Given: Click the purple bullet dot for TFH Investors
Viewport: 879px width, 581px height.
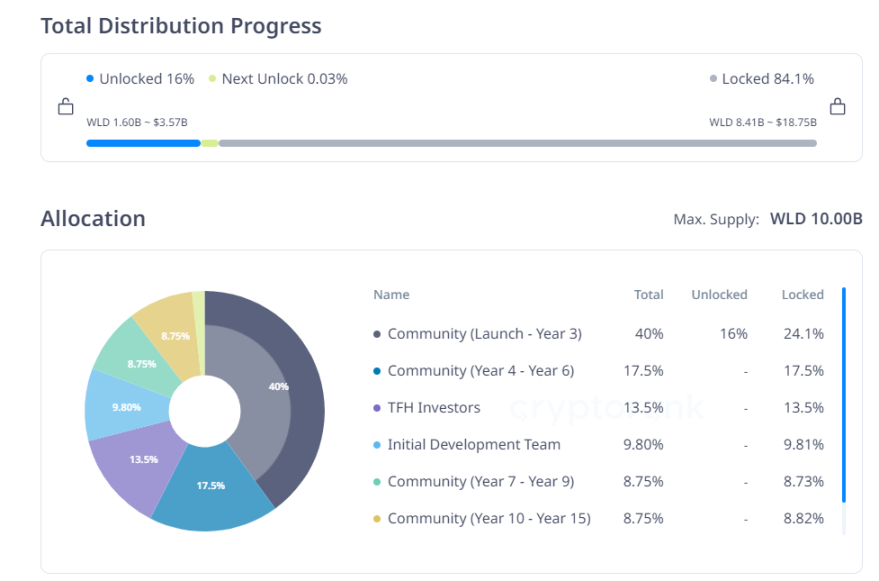Looking at the screenshot, I should [377, 408].
